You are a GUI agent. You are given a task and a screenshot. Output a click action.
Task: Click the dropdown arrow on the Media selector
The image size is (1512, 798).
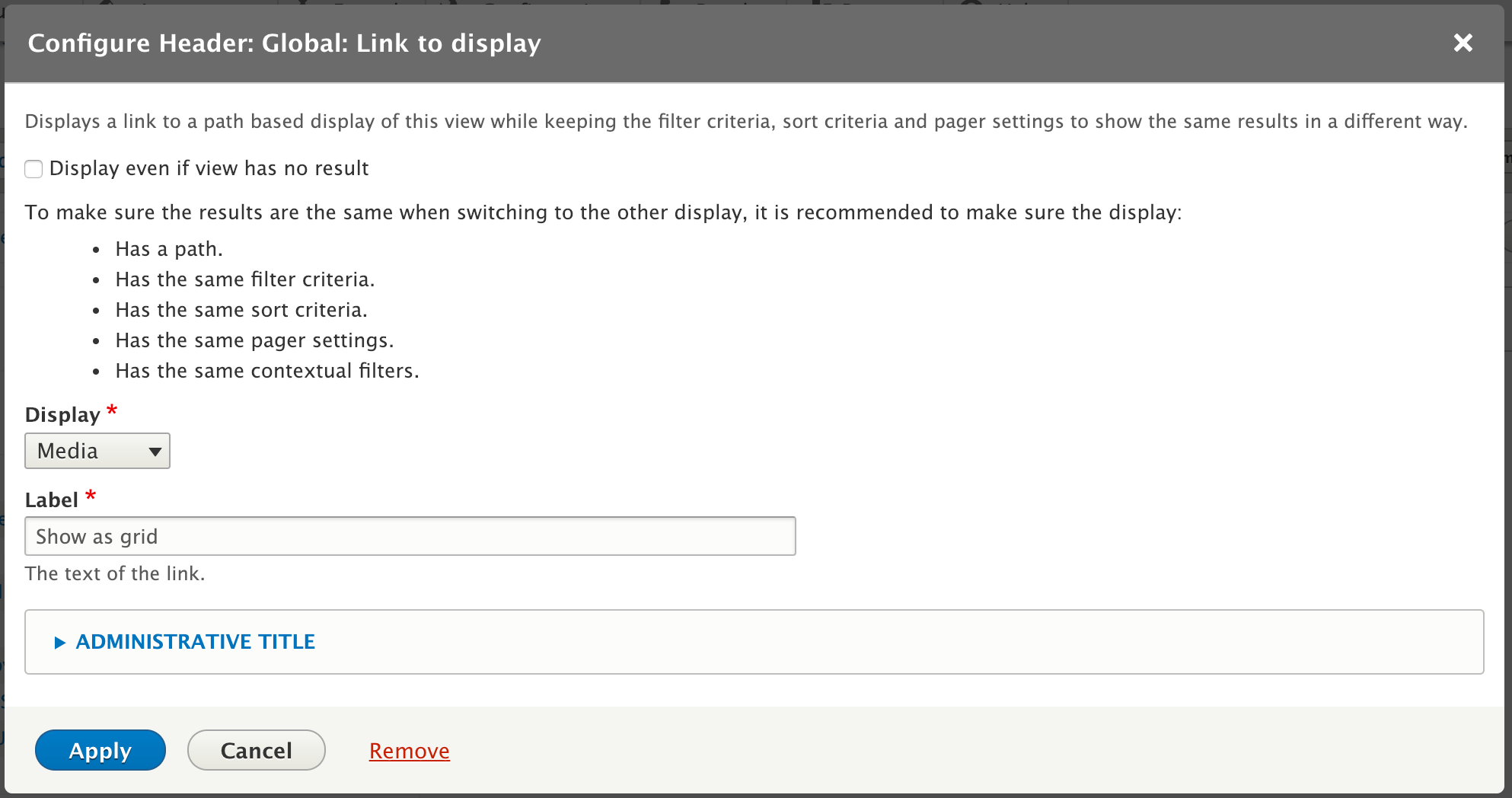pyautogui.click(x=155, y=451)
